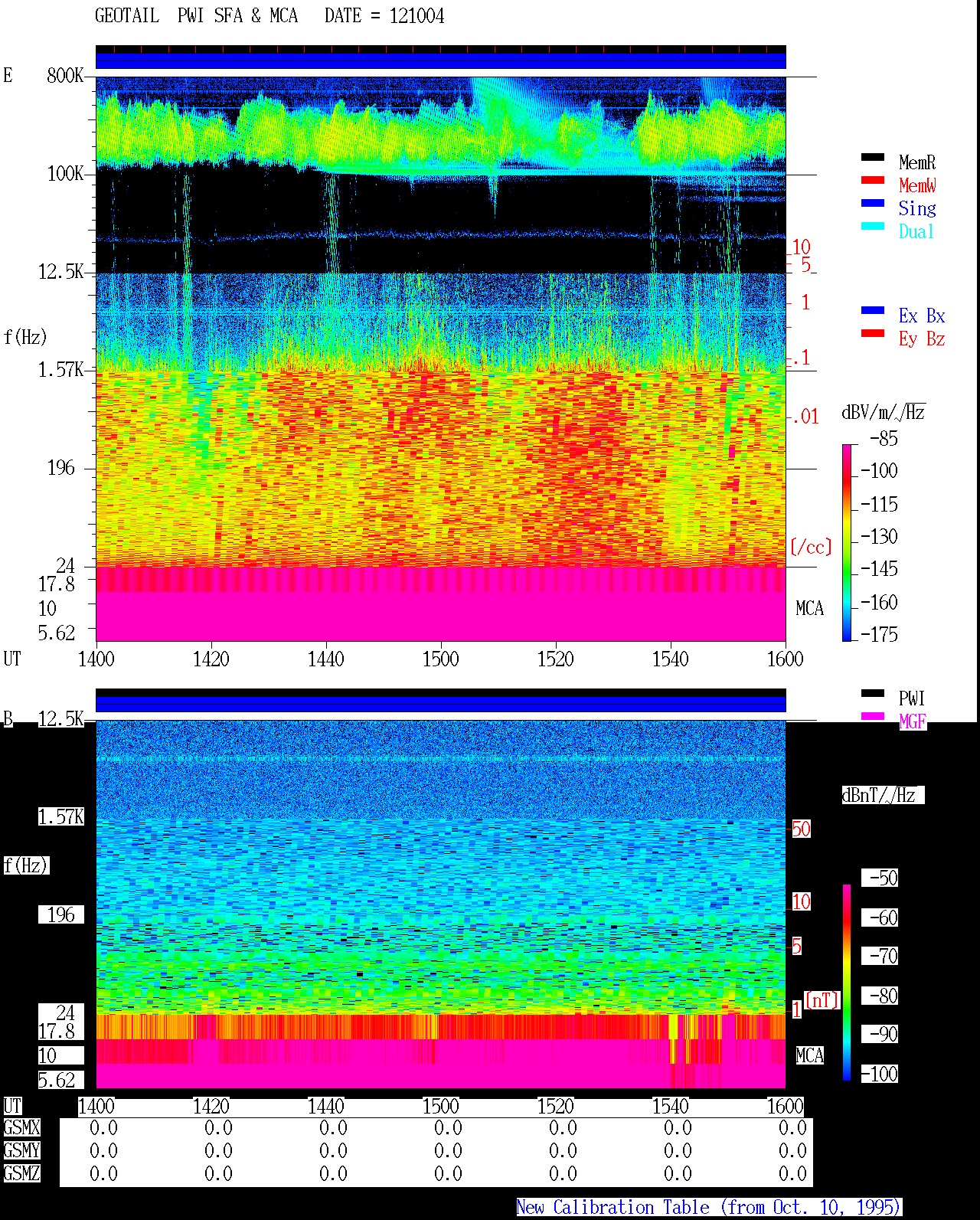The image size is (980, 1220).
Task: Click the MCA label beside the E panel
Action: 809,608
